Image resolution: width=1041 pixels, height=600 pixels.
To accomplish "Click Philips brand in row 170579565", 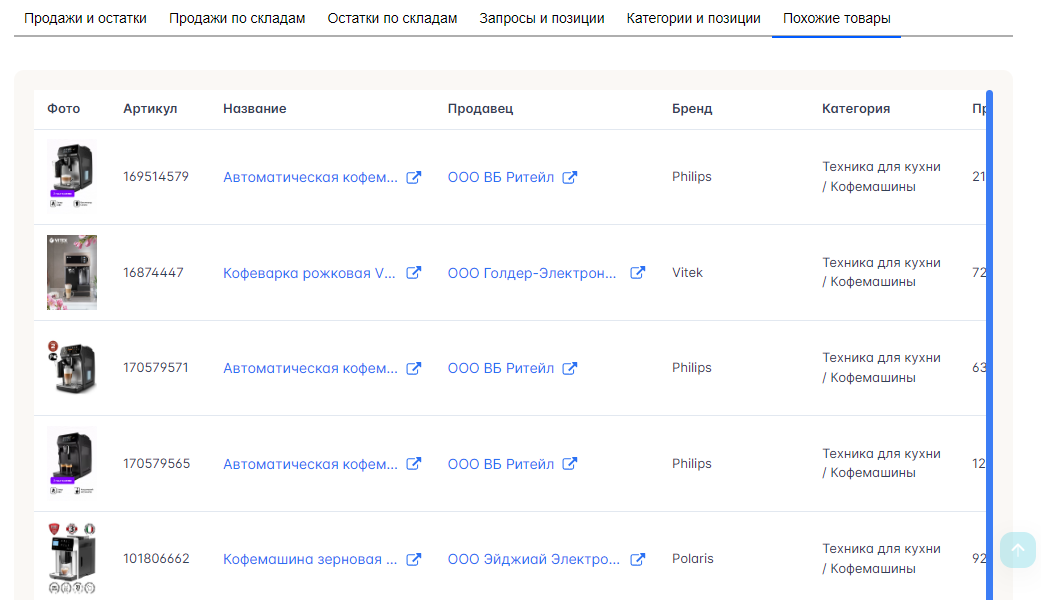I will [692, 463].
